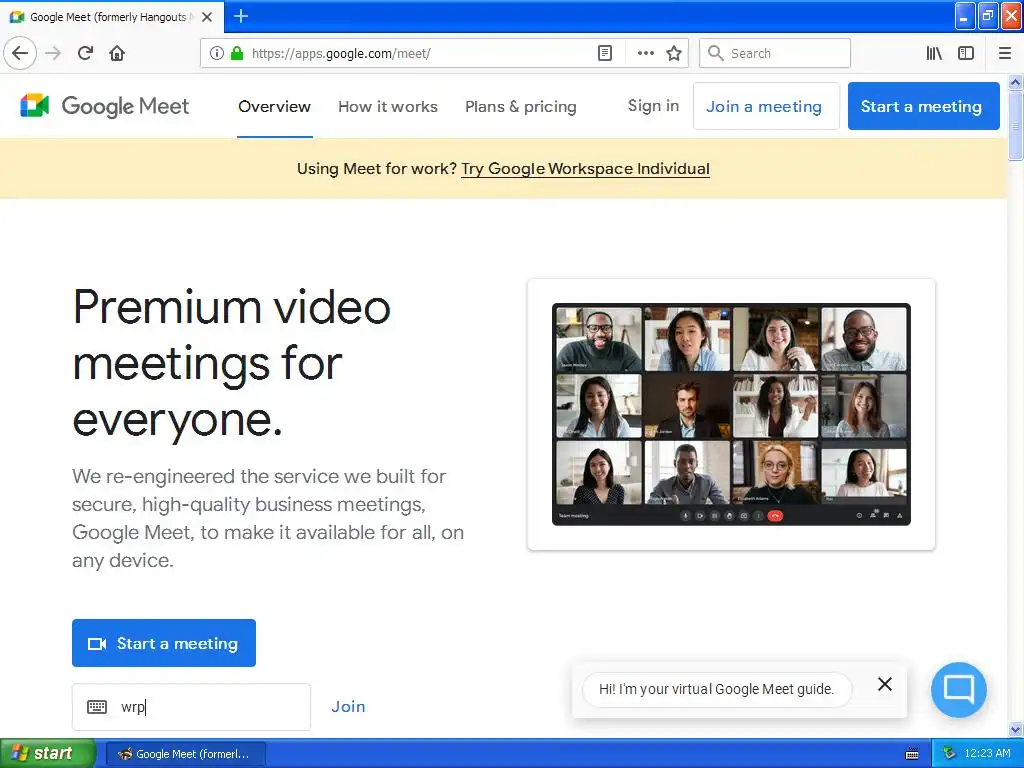Select the Google Meet browser tab title

(110, 17)
